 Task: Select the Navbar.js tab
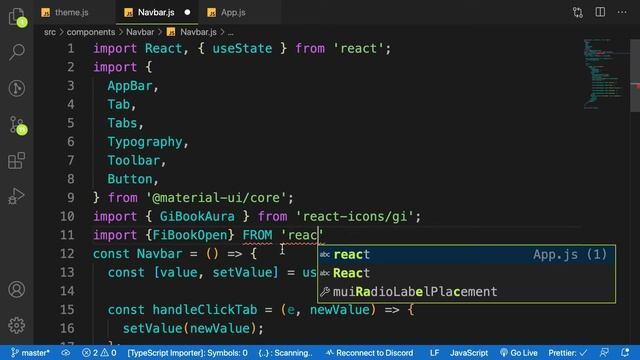[157, 12]
